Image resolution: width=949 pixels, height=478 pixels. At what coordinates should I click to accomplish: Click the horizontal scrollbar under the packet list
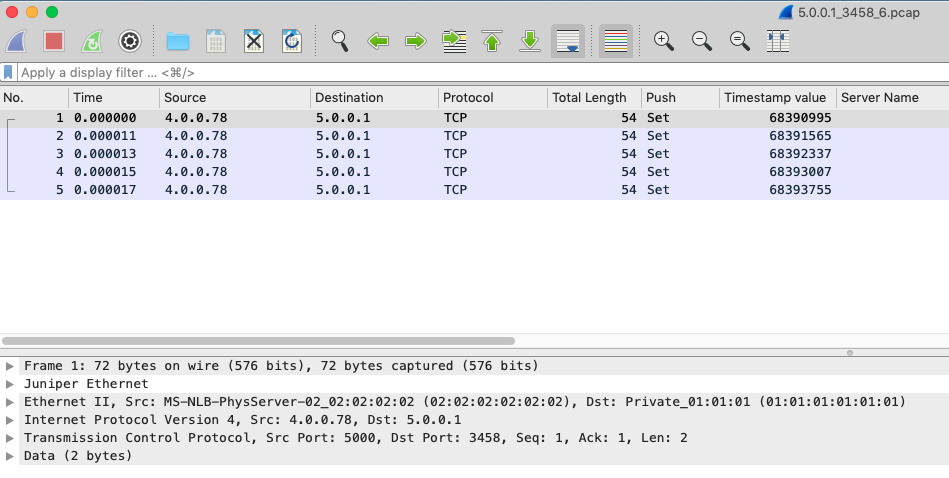pyautogui.click(x=258, y=341)
